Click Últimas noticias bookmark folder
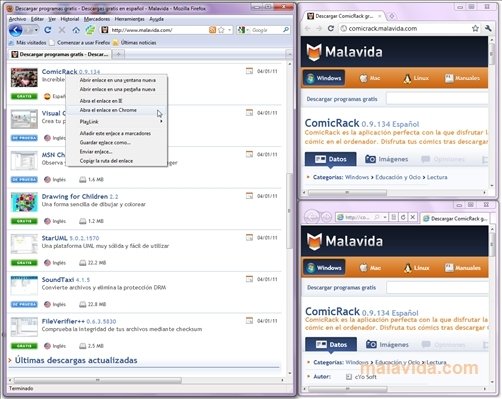Screen dimensions: 502x399 134,43
